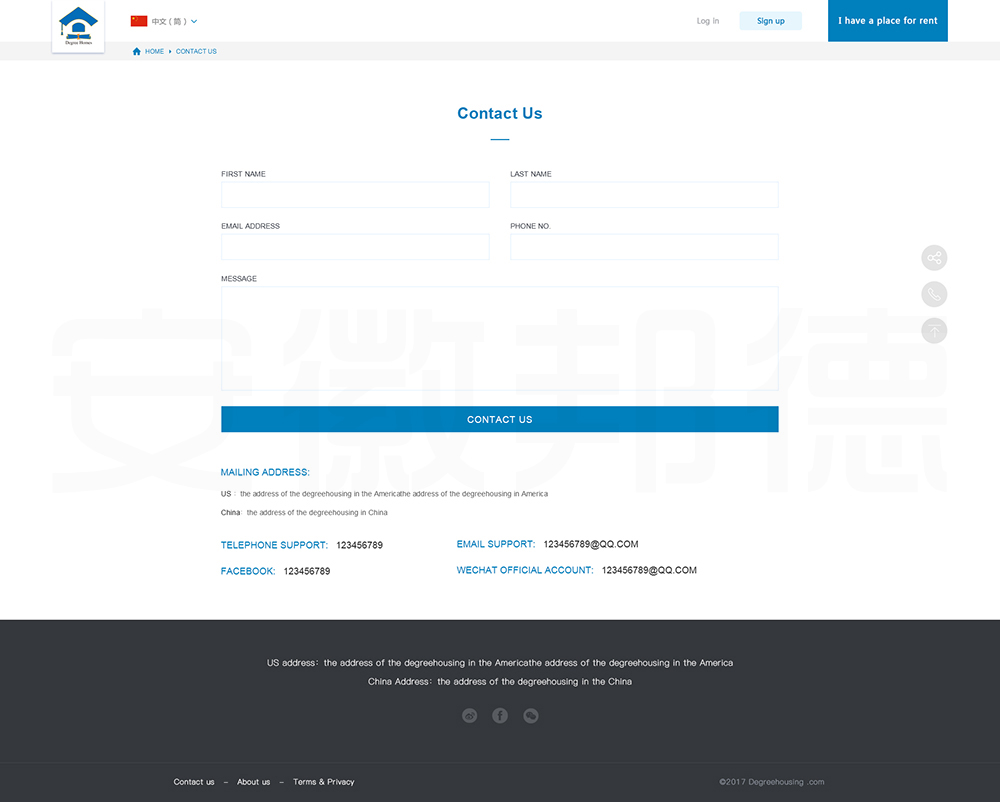The width and height of the screenshot is (1000, 802).
Task: Open Terms & Privacy footer link
Action: (x=323, y=782)
